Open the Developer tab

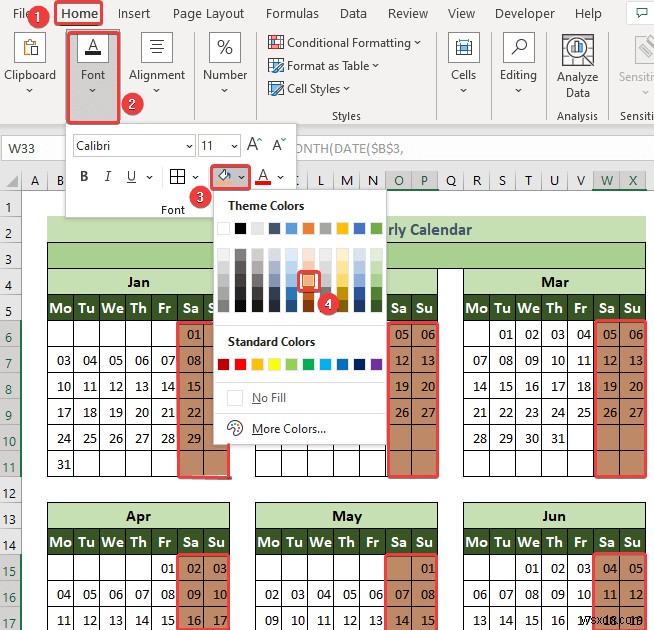click(x=524, y=13)
